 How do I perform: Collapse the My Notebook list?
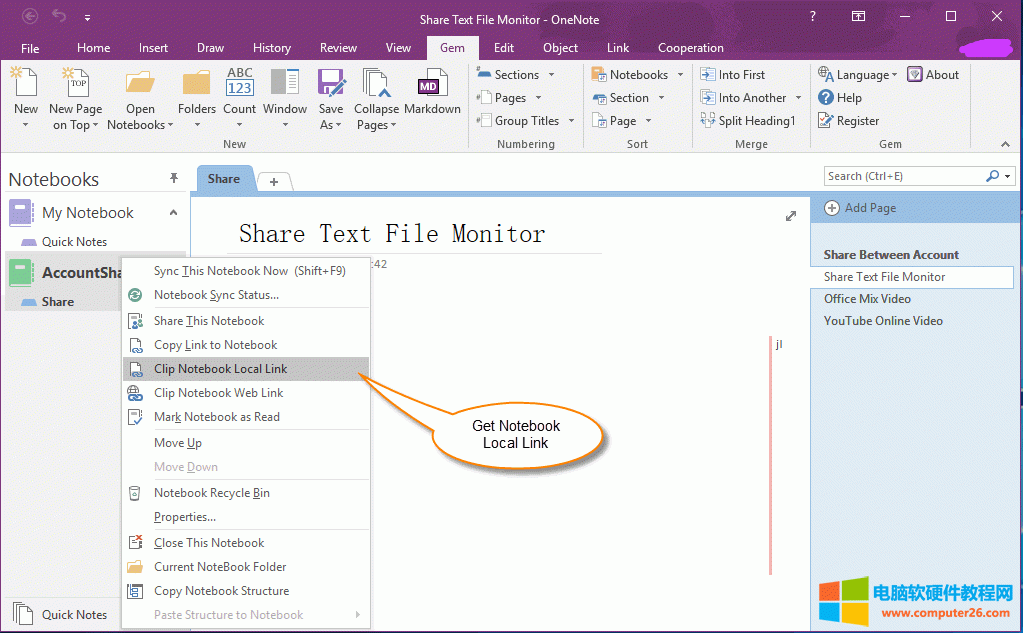click(173, 213)
